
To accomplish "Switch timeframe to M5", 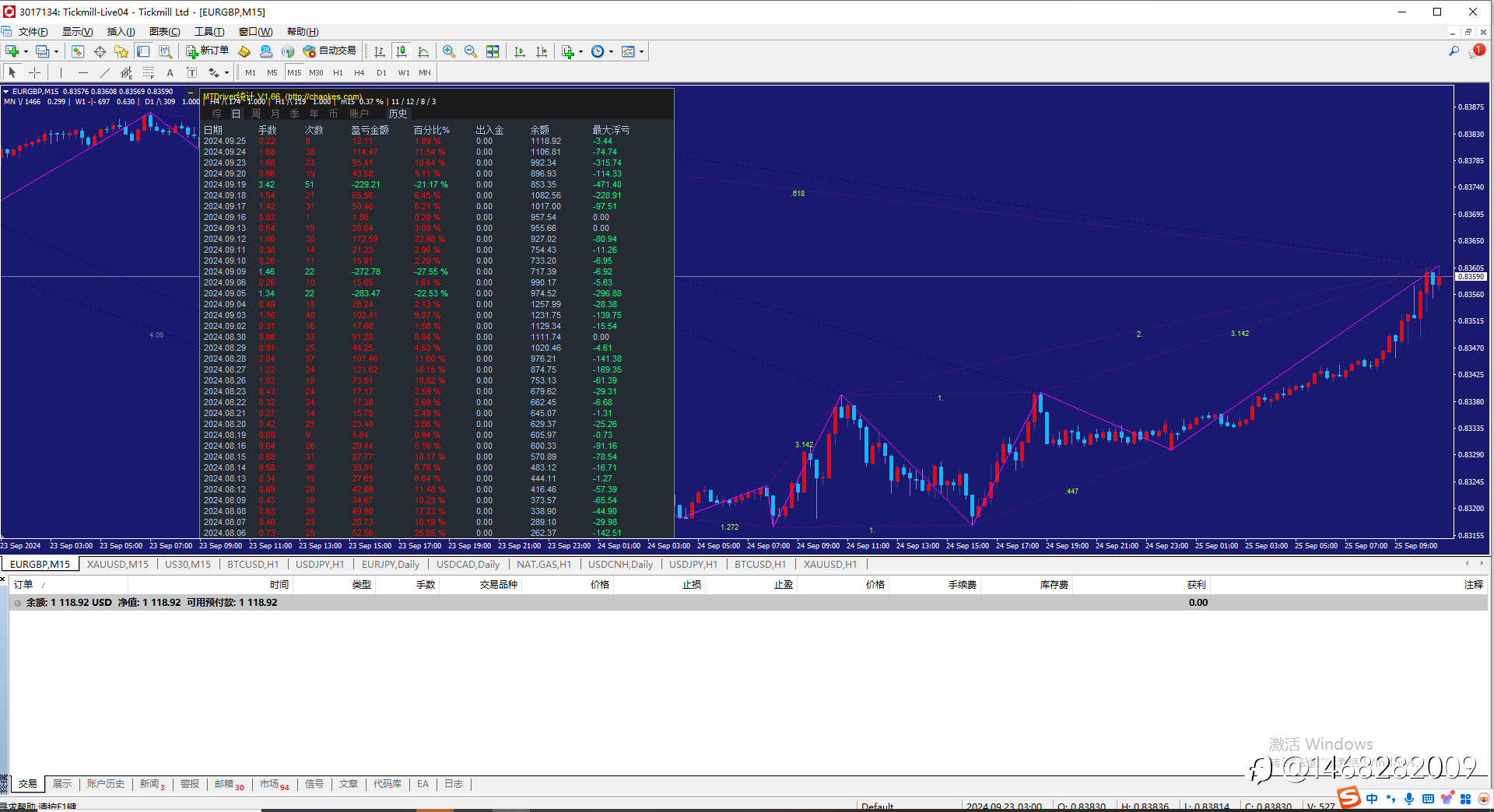I will [x=272, y=72].
